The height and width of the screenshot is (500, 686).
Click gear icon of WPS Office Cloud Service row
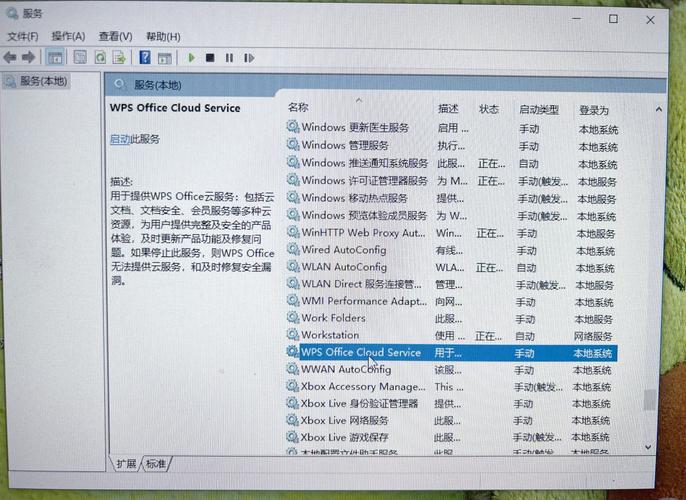click(x=292, y=351)
